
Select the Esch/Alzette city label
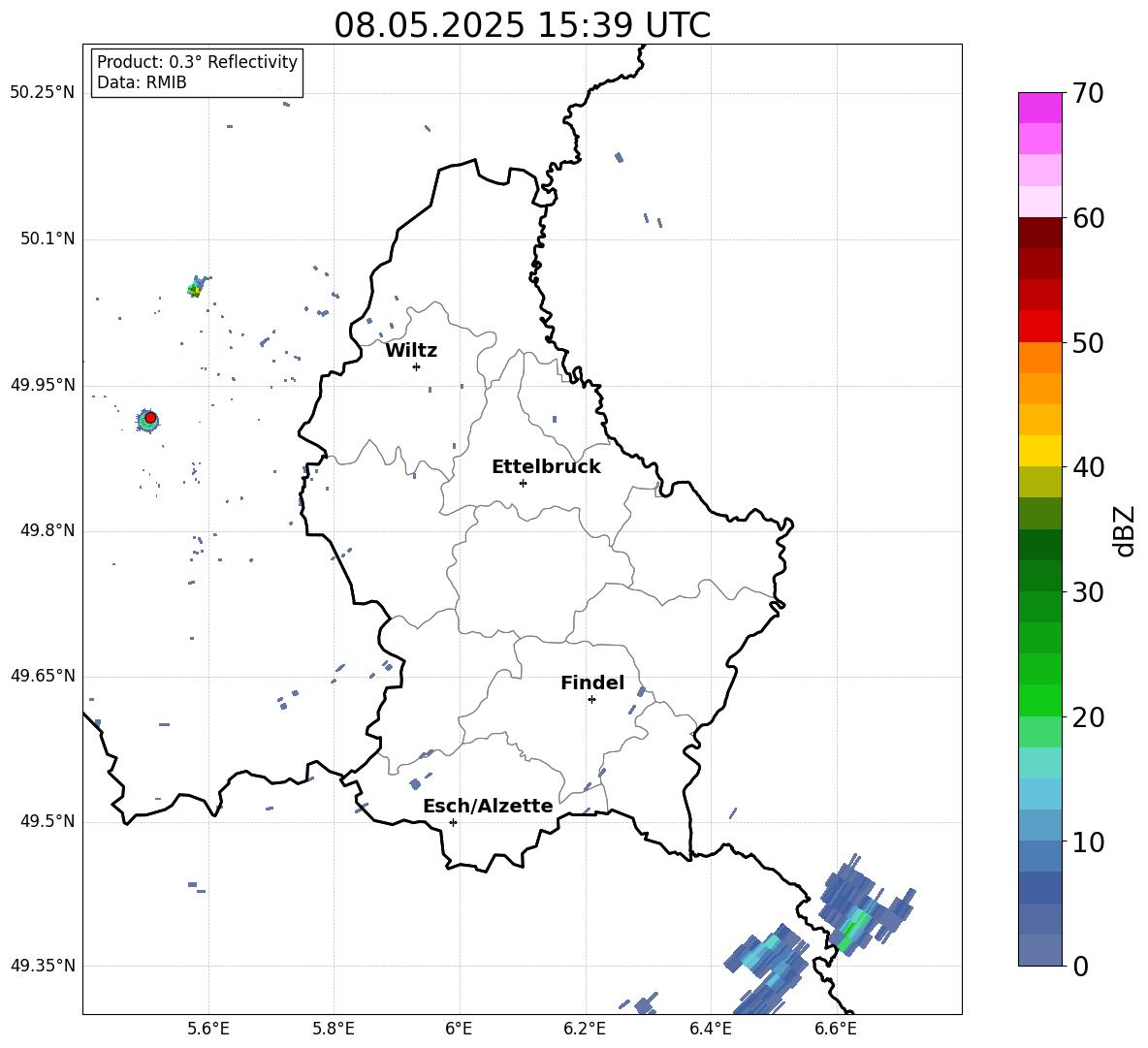pyautogui.click(x=488, y=806)
